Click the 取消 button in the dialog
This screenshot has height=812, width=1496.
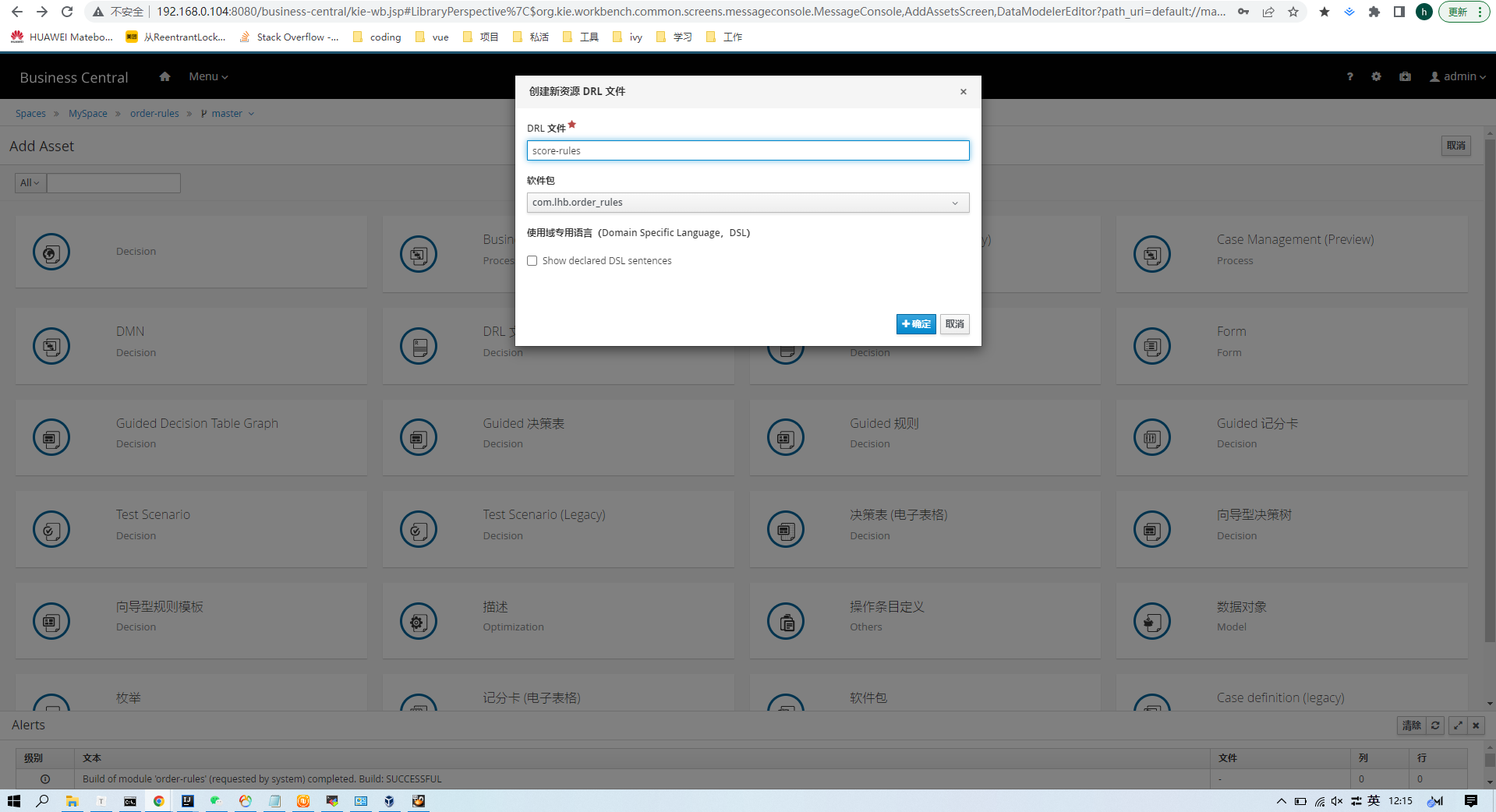954,324
